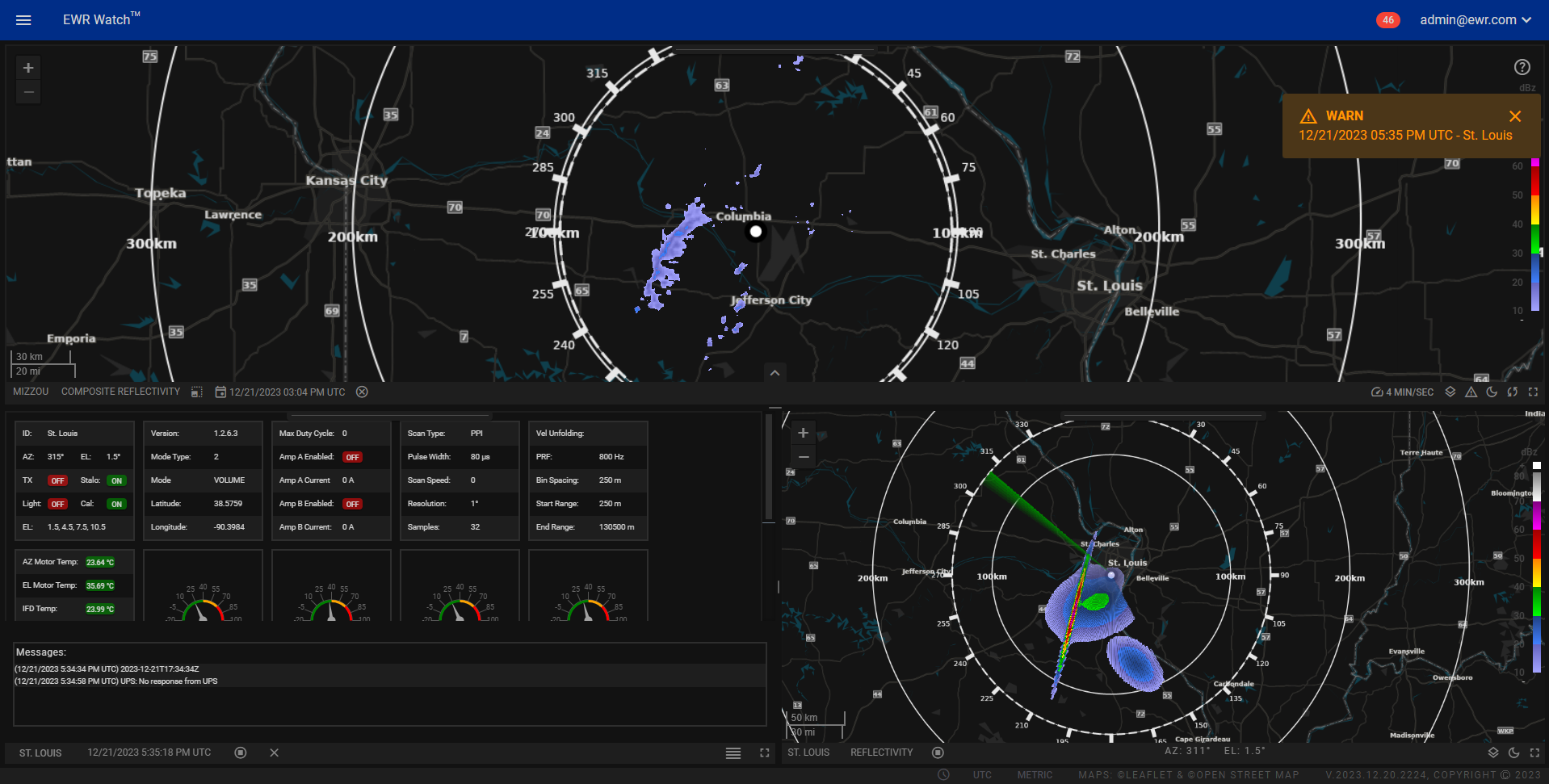This screenshot has width=1549, height=784.
Task: Click the stop icon next to REFLECTIVITY
Action: [938, 753]
